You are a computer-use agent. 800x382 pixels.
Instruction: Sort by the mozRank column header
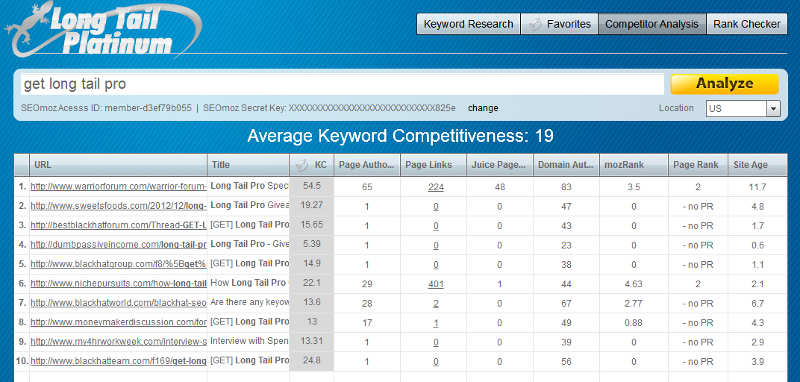pos(634,165)
